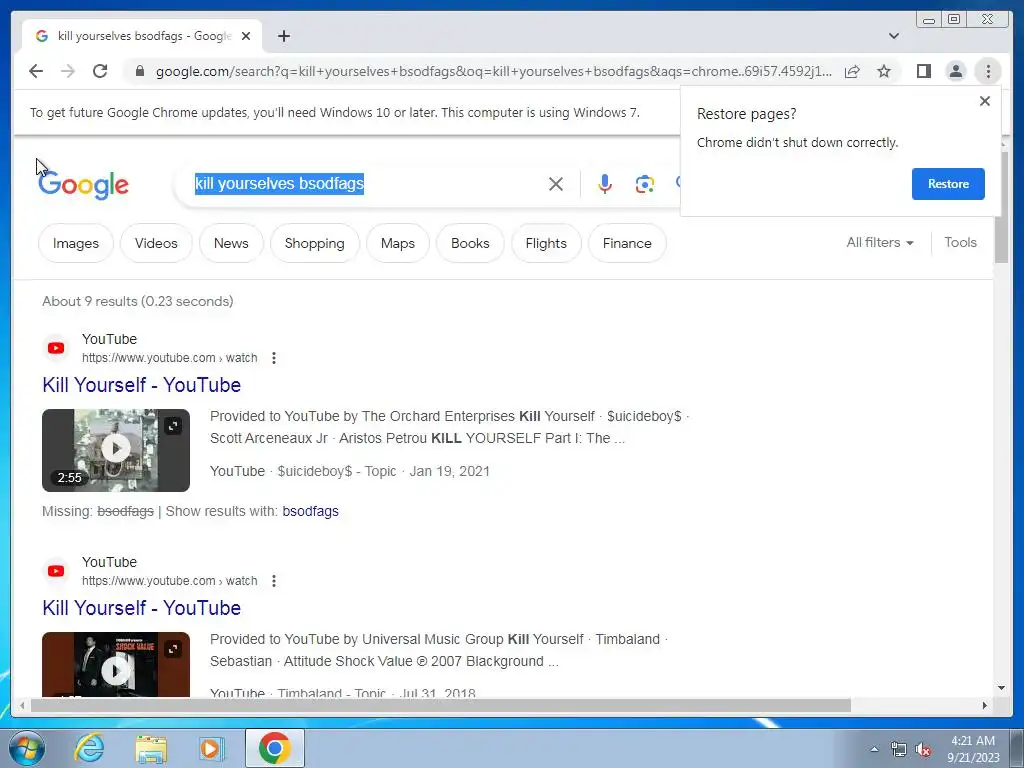Click the vertical scrollbar thumb
The height and width of the screenshot is (768, 1024).
(1002, 207)
